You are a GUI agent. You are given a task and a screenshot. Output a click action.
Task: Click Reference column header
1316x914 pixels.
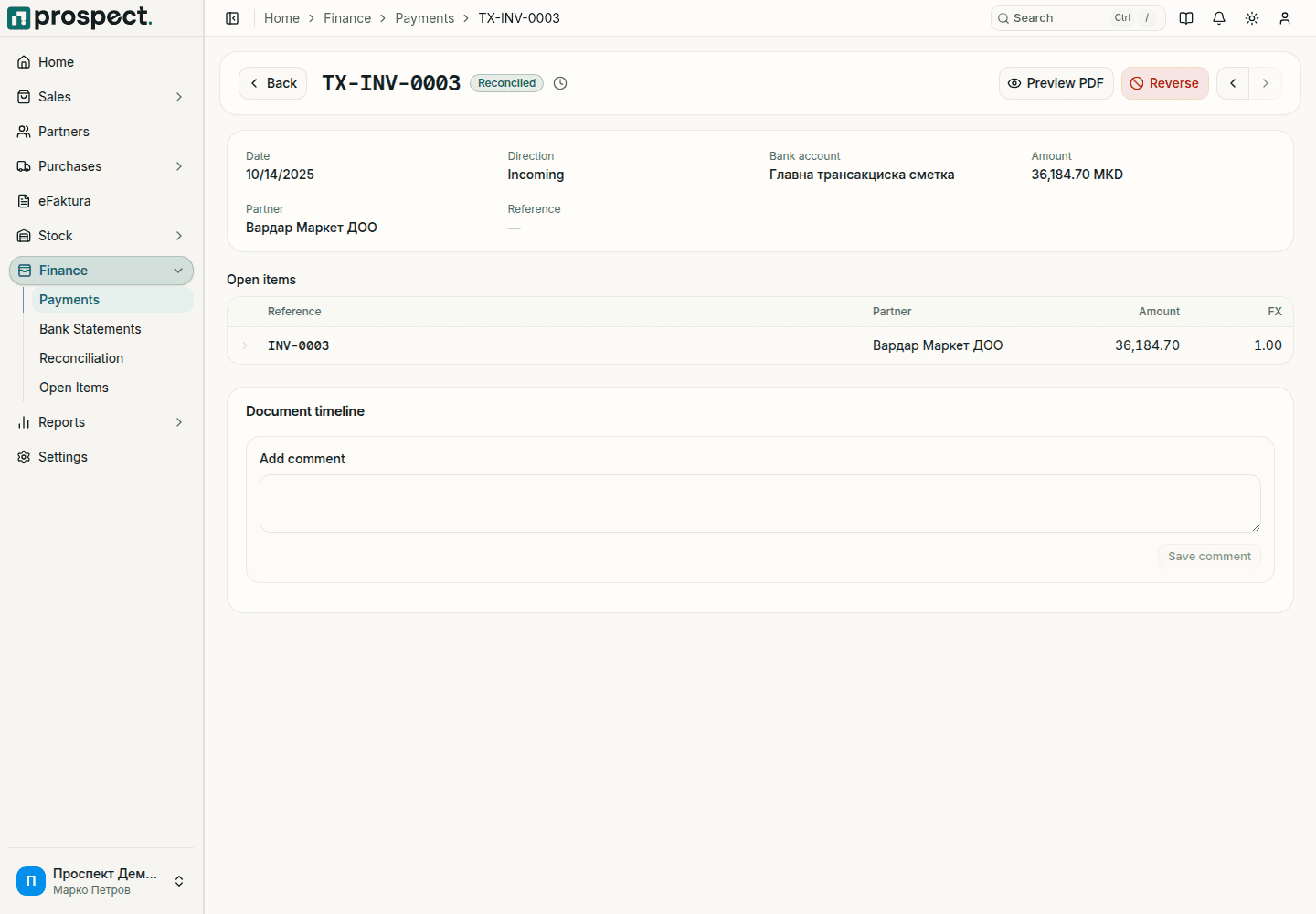[294, 312]
